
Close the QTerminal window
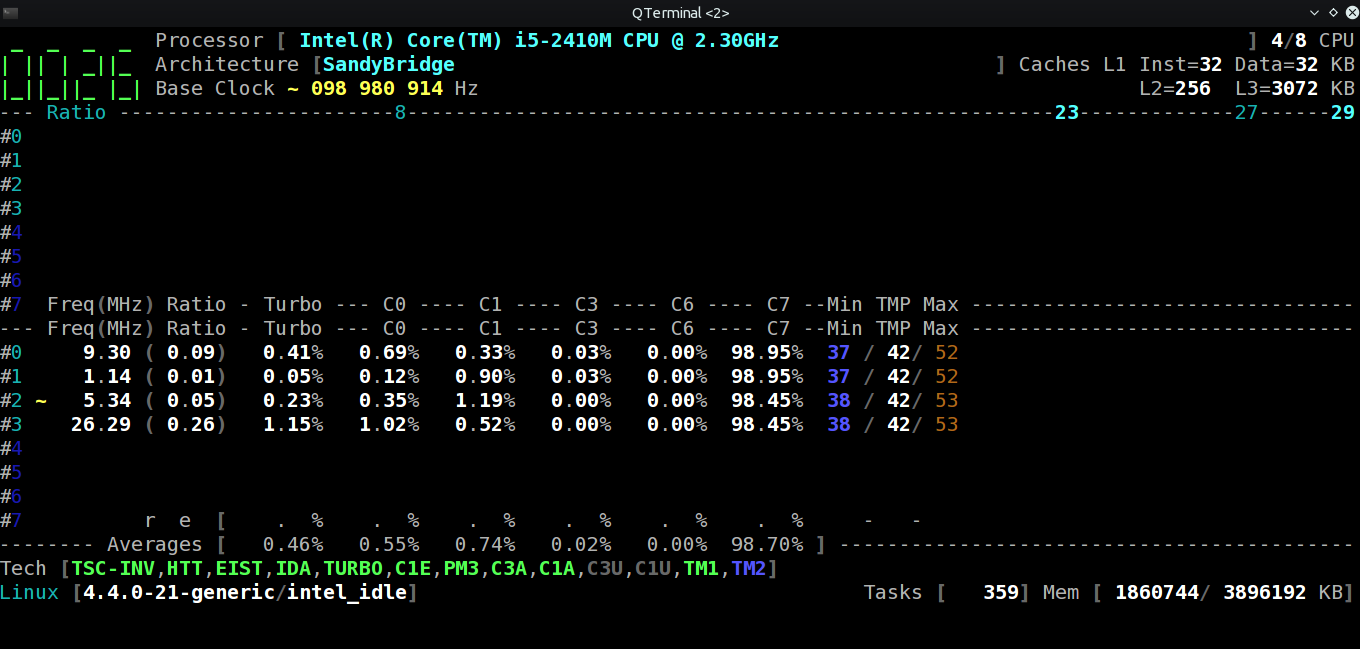pos(1348,12)
